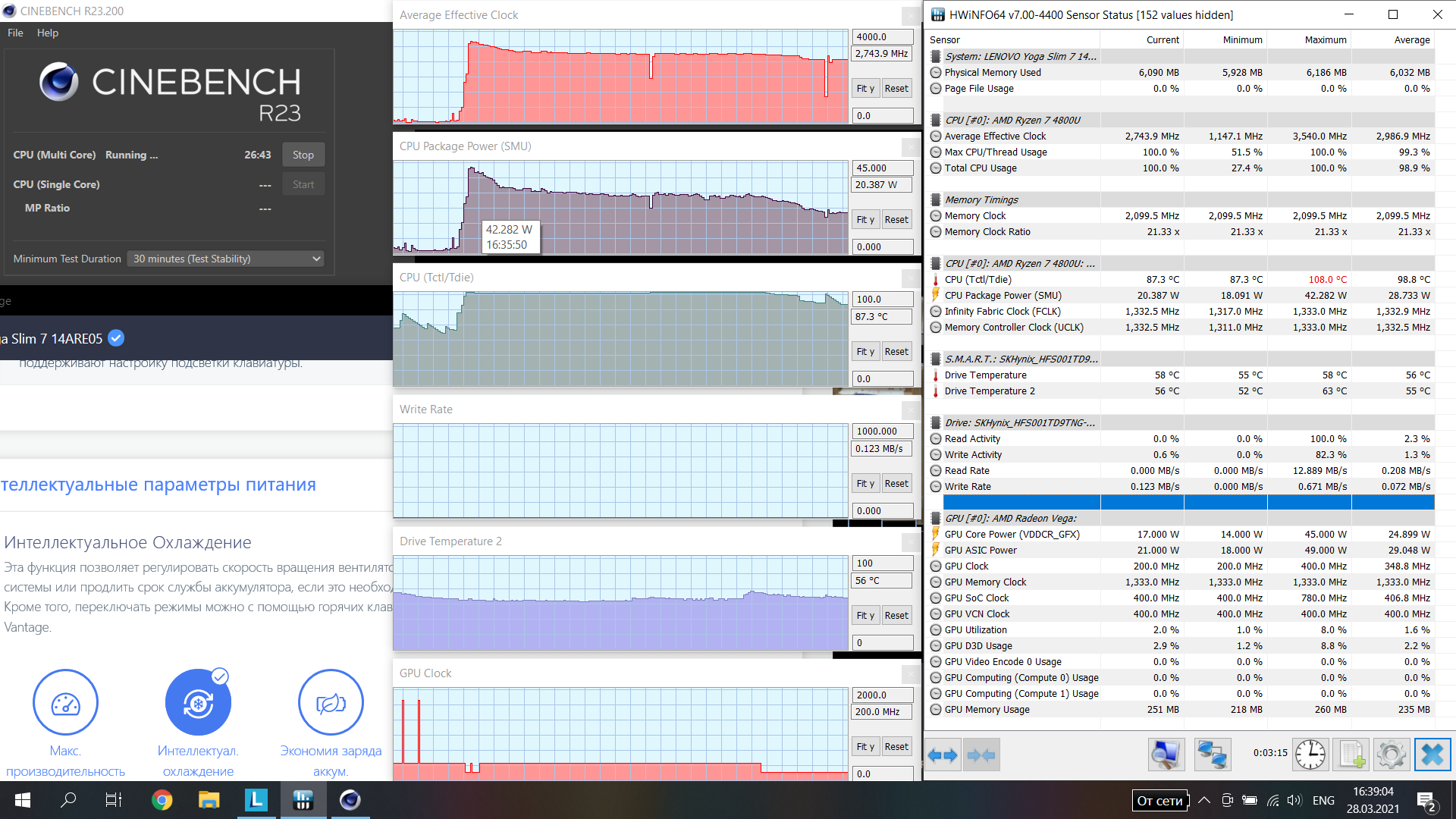Edit max value 4000.0 of Effective Clock graph
The width and height of the screenshot is (1456, 819).
[883, 36]
